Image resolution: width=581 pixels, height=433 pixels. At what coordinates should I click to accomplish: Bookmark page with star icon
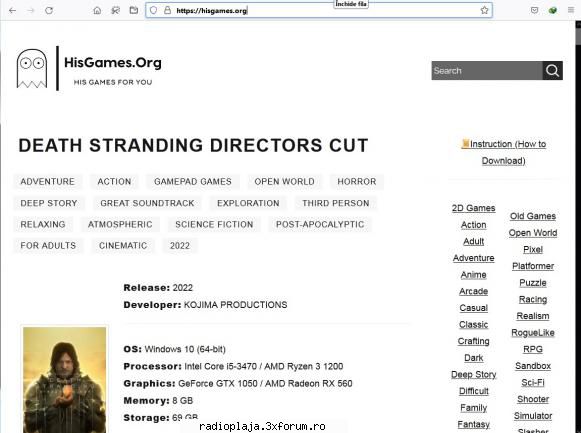click(484, 10)
